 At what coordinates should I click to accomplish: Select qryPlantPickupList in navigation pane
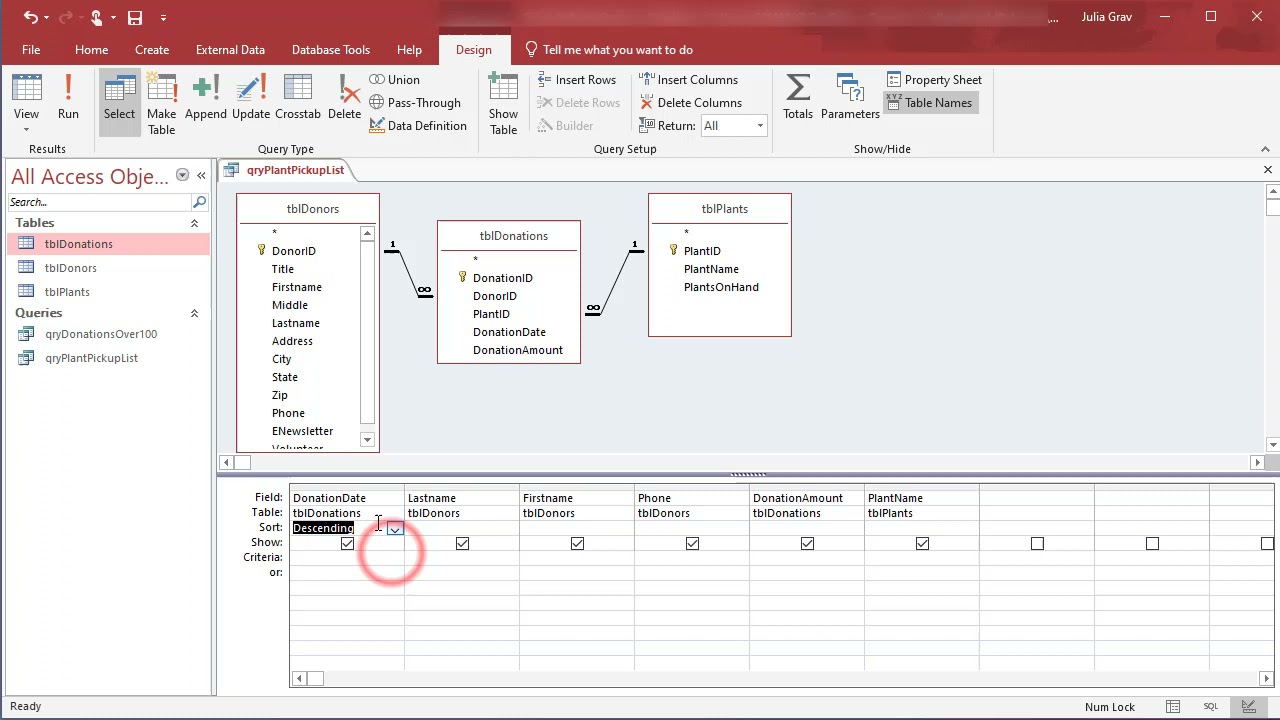108,358
